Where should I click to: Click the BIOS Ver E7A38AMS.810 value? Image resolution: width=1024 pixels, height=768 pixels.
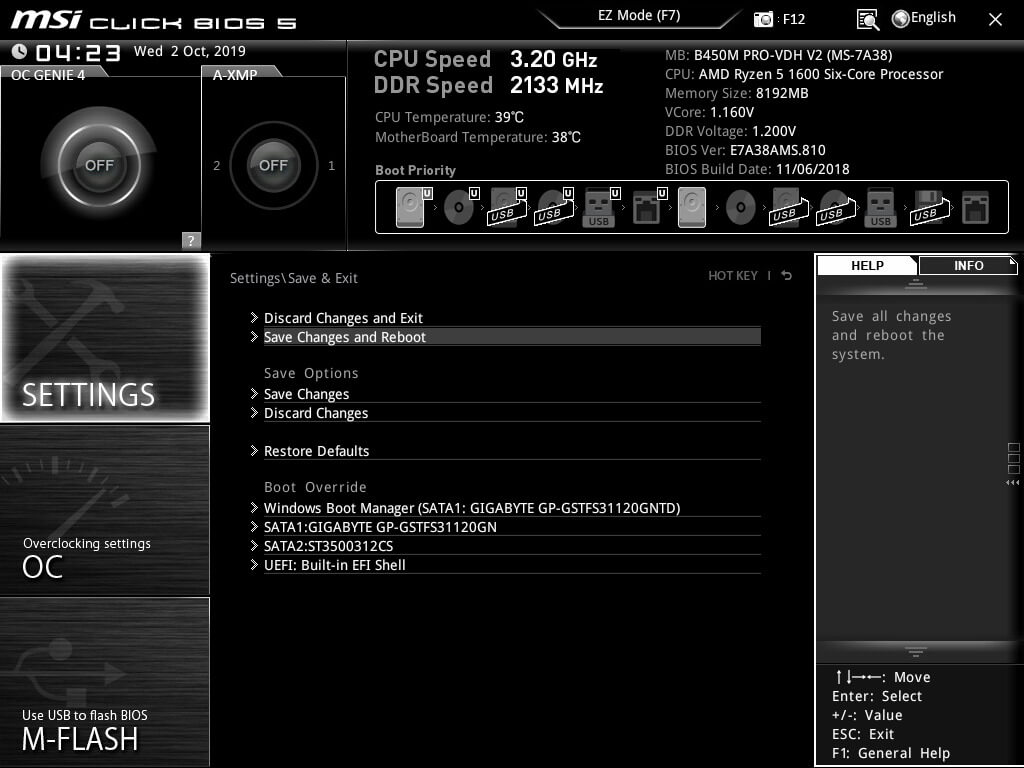778,150
